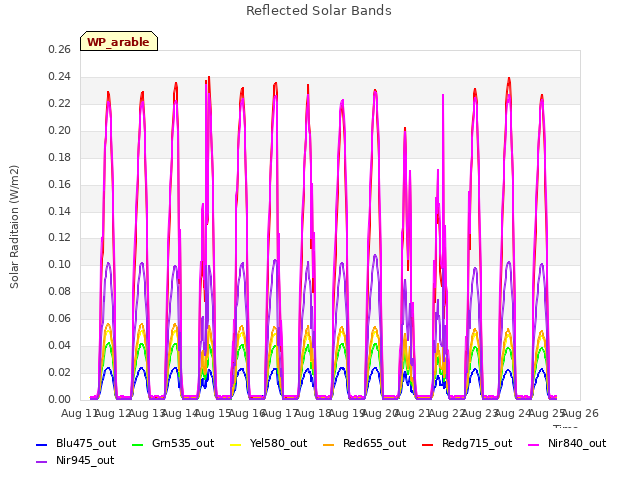Click the 0.12 y-axis tick label
This screenshot has height=480, width=640.
click(x=60, y=238)
